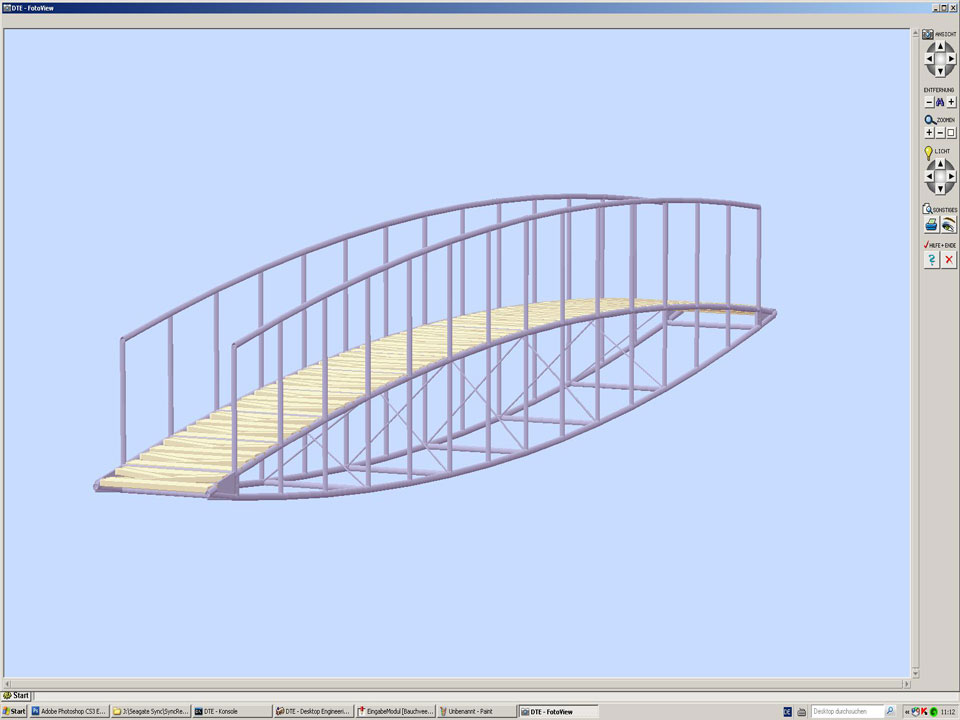
Task: Click the vertical scrollbar up arrow
Action: pos(915,34)
